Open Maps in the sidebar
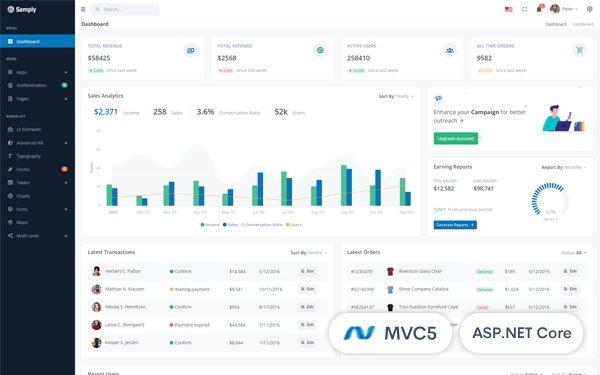The image size is (600, 375). 38,222
